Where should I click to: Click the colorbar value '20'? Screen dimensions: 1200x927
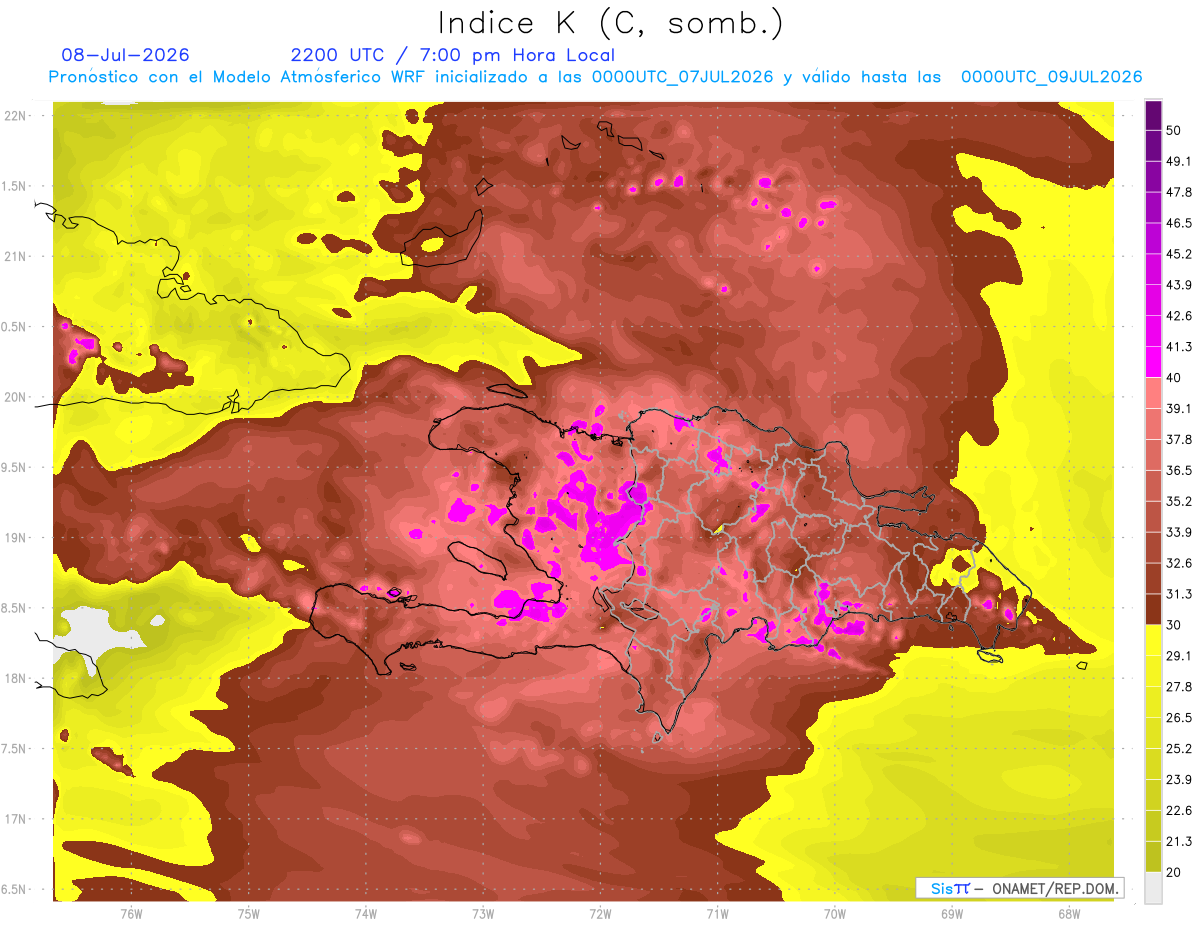coord(1174,872)
